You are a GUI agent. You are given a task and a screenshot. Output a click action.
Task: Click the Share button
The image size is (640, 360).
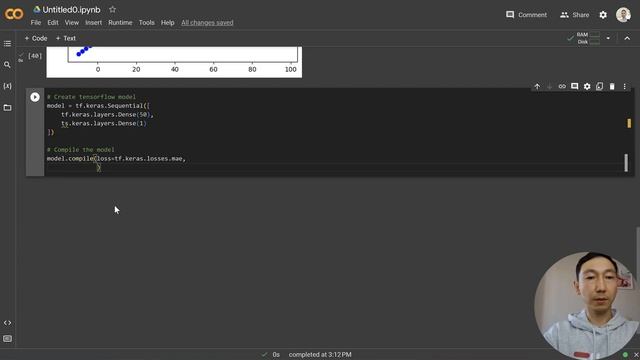[575, 15]
